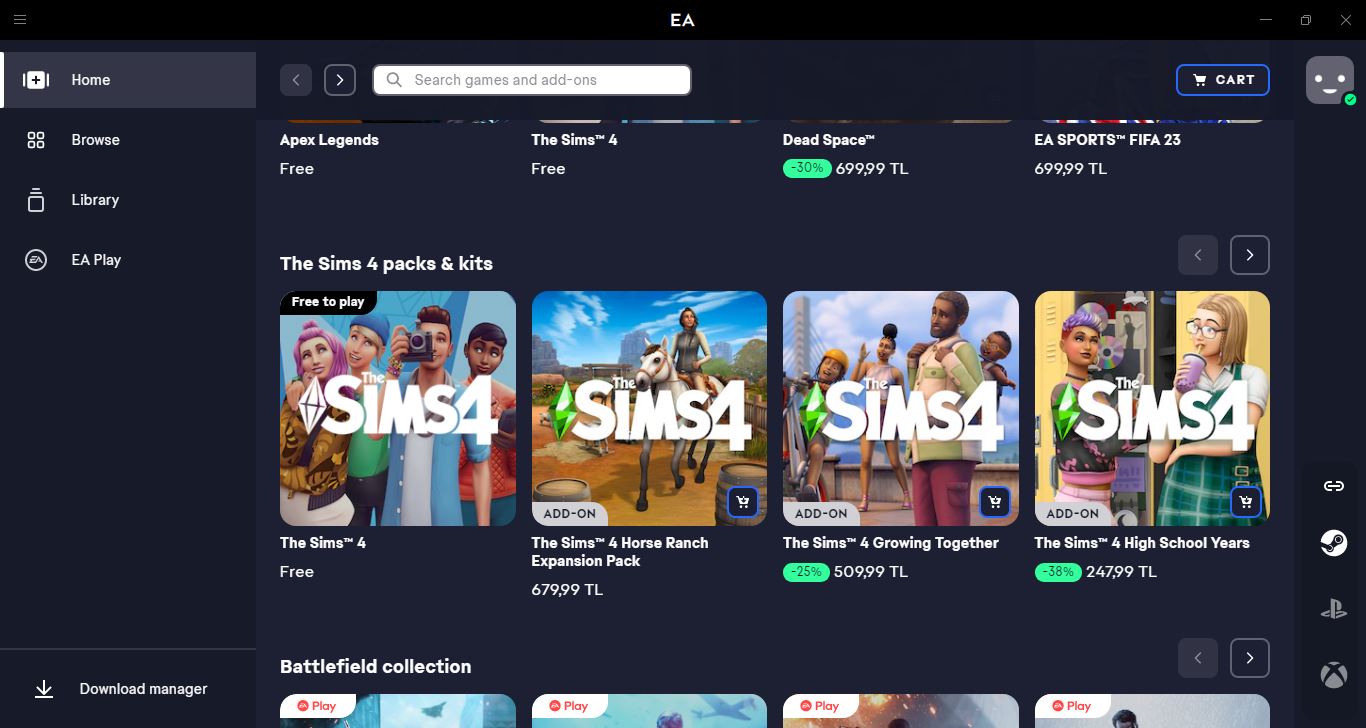Restore down the EA app window

(1306, 19)
